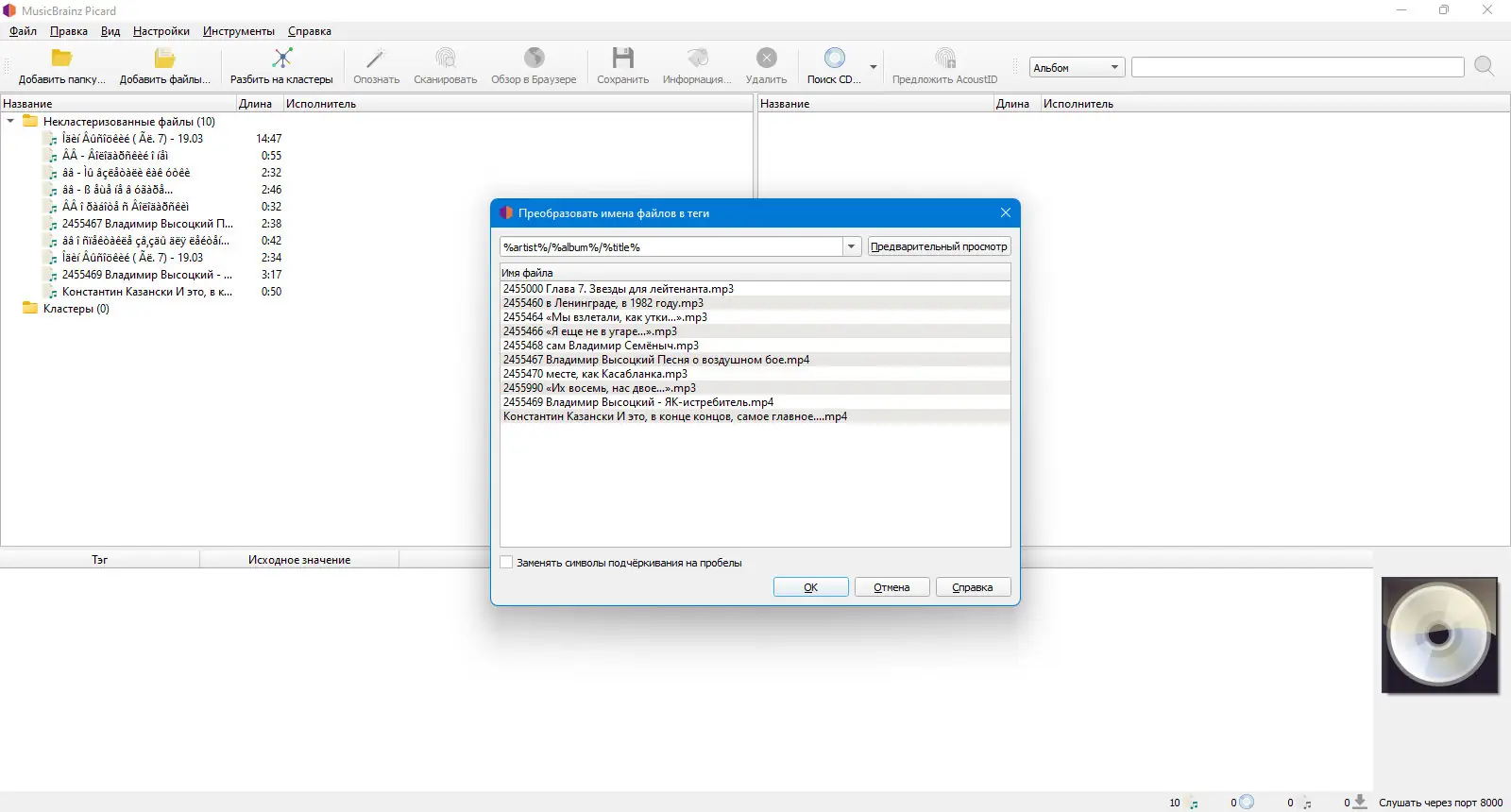Click the Предварительный просмотр button

(939, 246)
